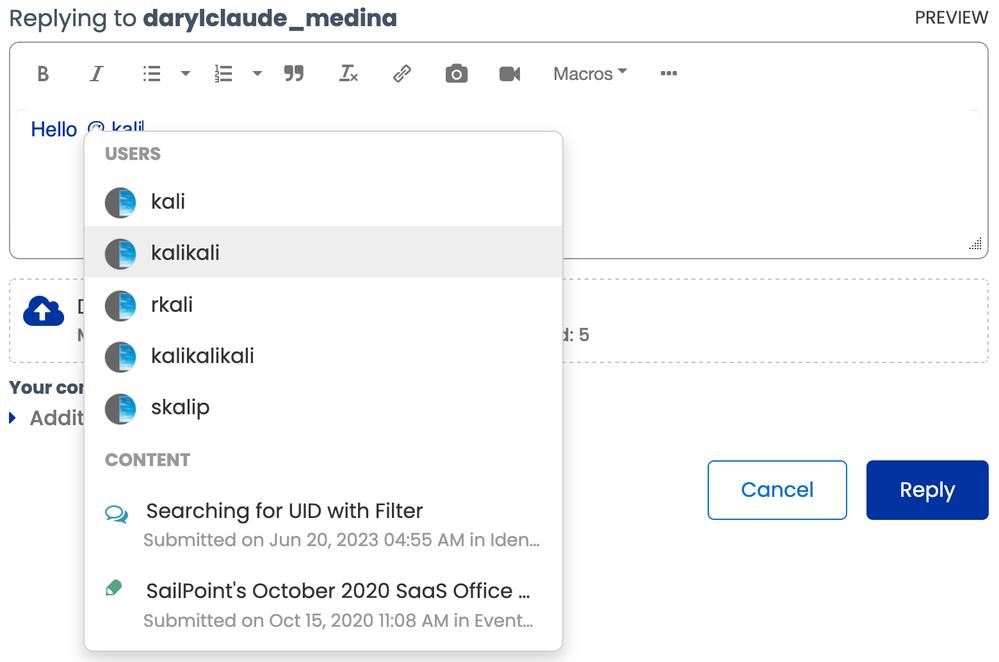Insert a bulleted list
999x662 pixels.
152,74
